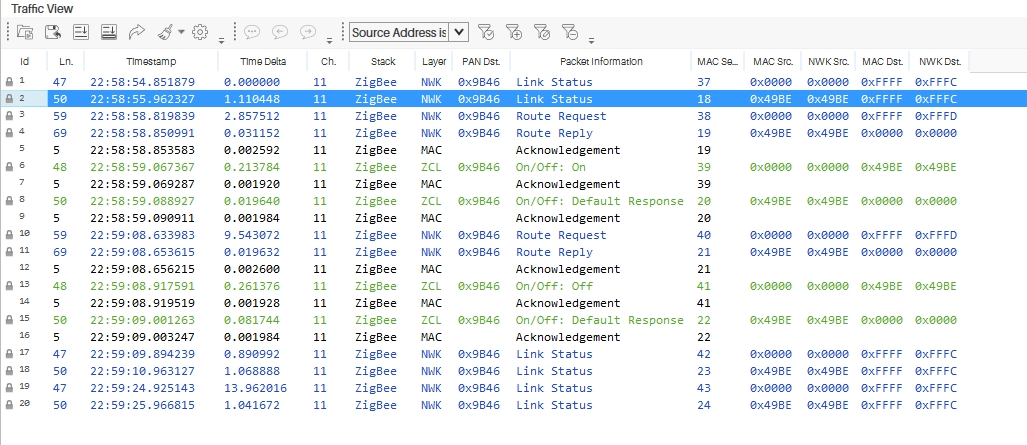Click timestamp 22:59:25.966815
The image size is (1027, 445).
coord(142,405)
